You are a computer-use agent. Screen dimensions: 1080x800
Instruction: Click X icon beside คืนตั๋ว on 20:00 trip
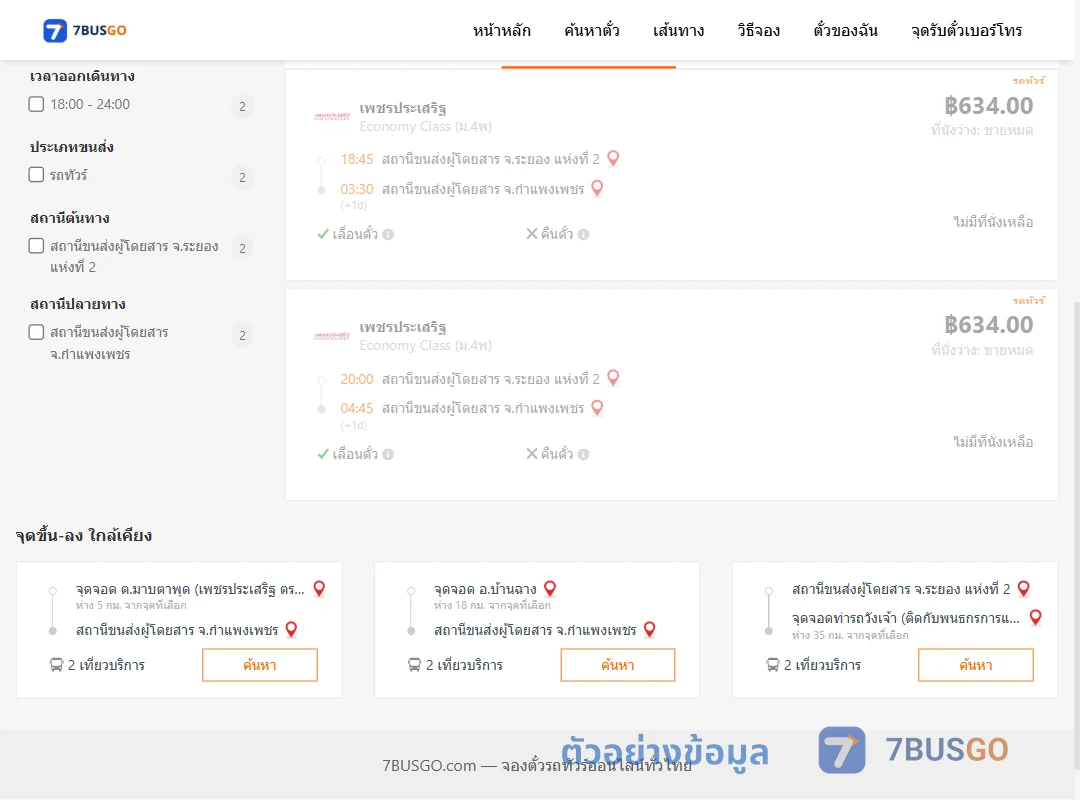(x=532, y=453)
